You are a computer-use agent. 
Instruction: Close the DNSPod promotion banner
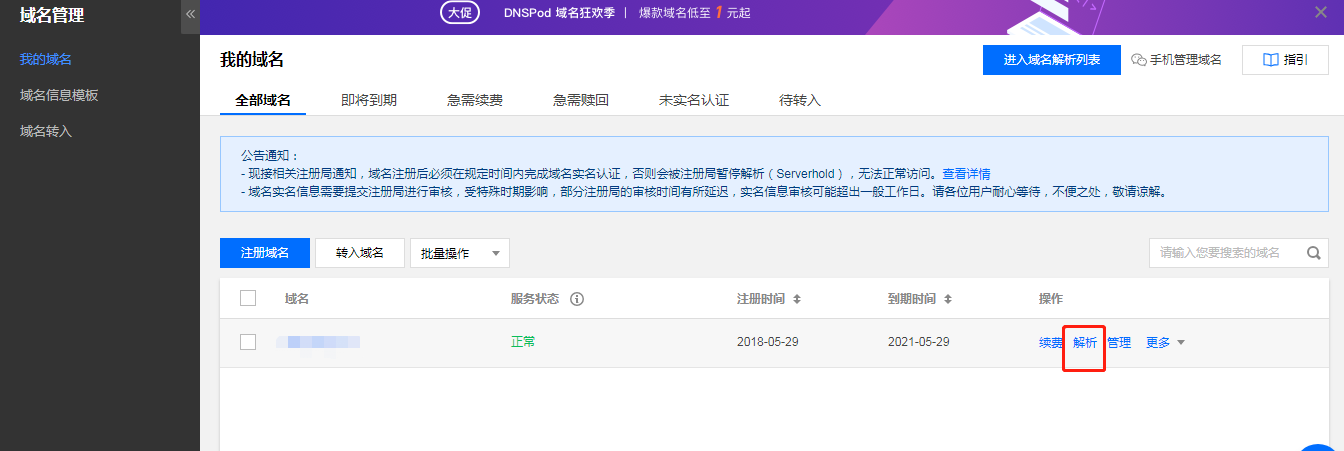pos(1320,12)
